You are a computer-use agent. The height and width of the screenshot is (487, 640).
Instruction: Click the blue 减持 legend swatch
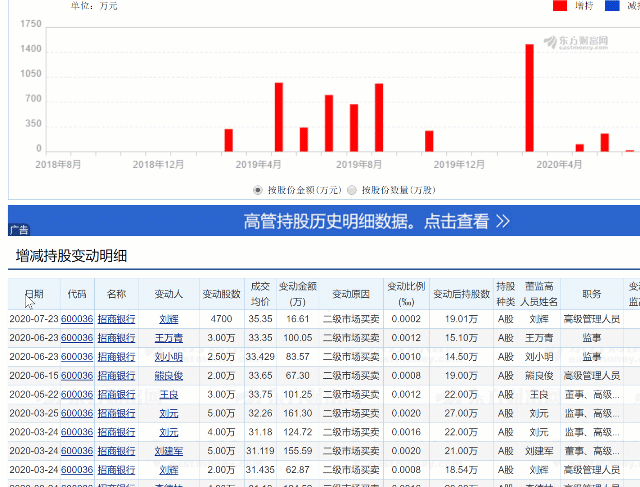point(612,6)
